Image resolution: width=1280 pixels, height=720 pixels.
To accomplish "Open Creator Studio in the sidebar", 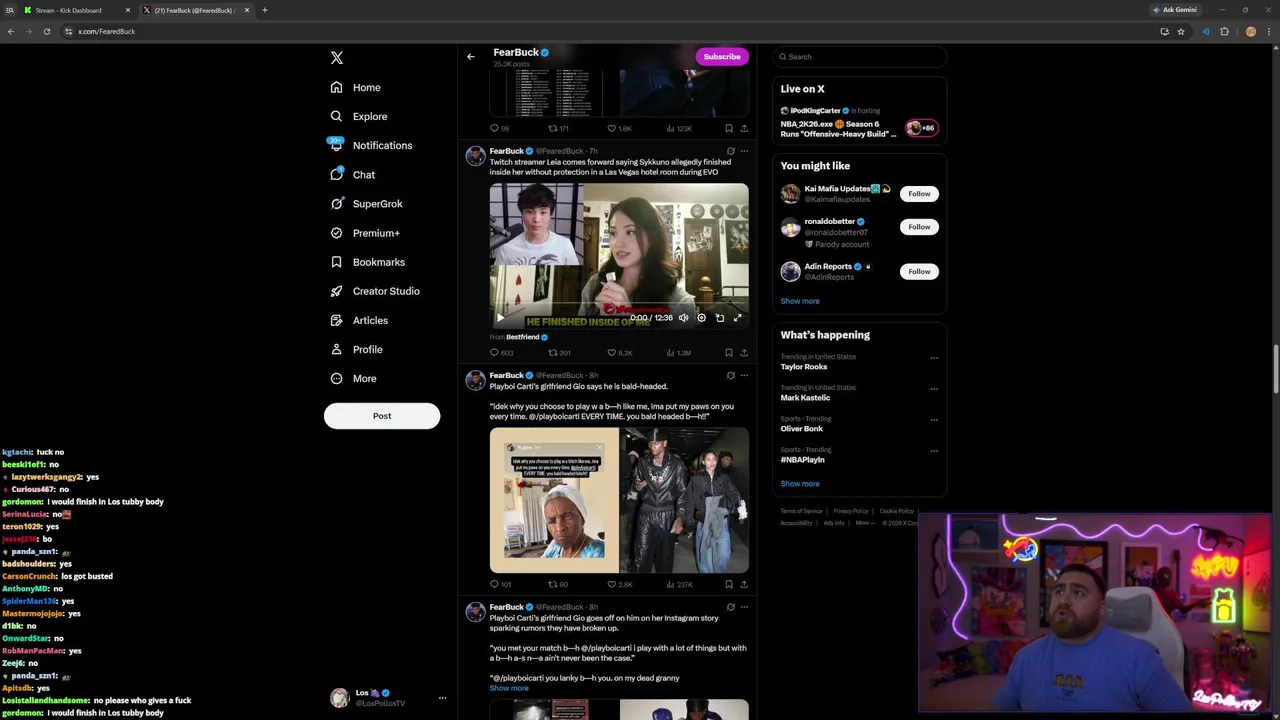I will click(375, 291).
